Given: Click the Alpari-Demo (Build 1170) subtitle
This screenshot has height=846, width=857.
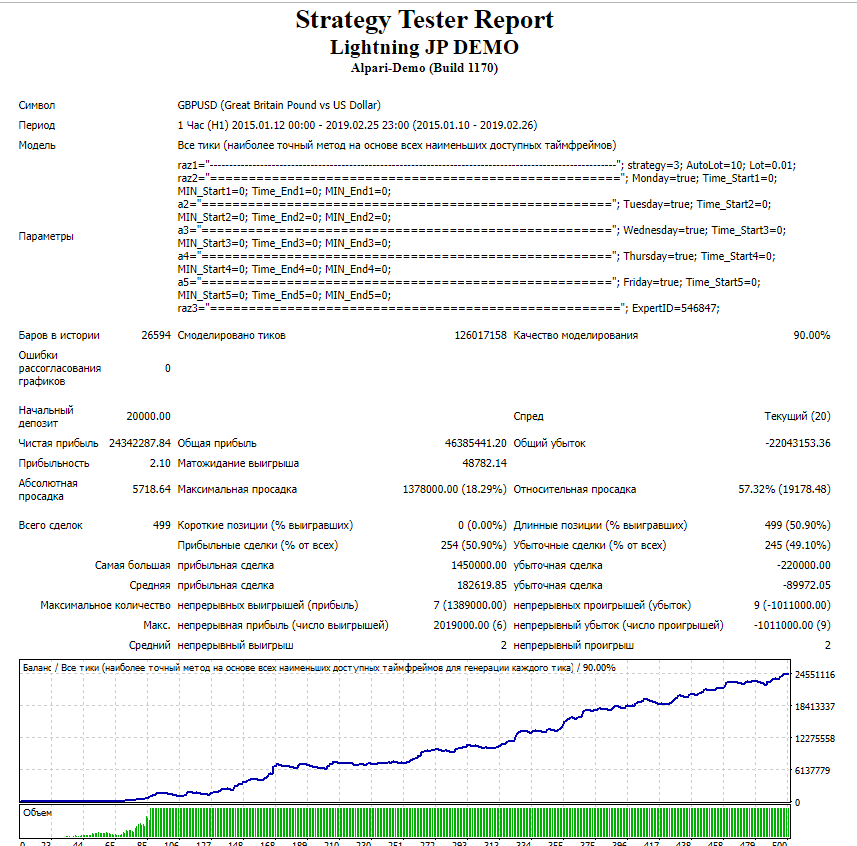Looking at the screenshot, I should point(424,68).
